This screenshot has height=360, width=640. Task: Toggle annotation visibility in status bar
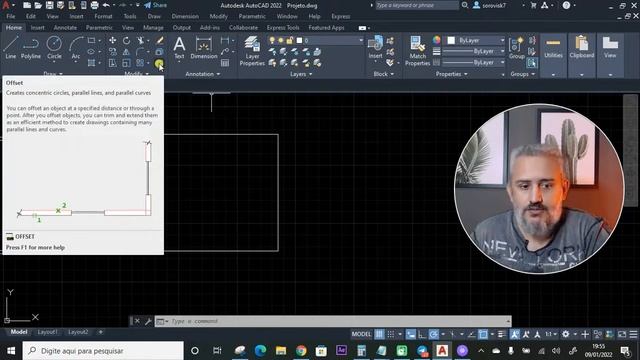coord(515,334)
